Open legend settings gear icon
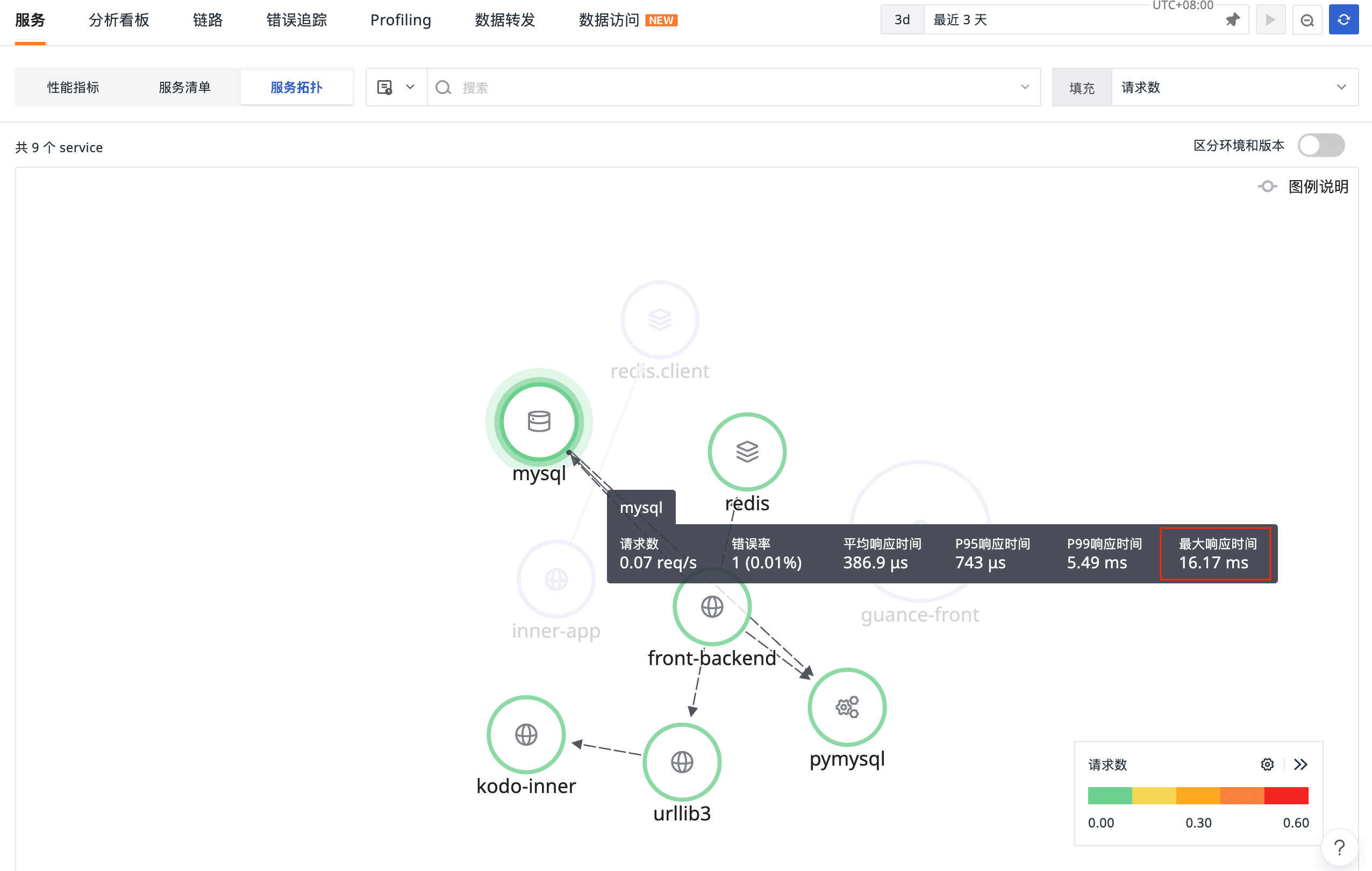Screen dimensions: 1372x871 (x=1267, y=765)
